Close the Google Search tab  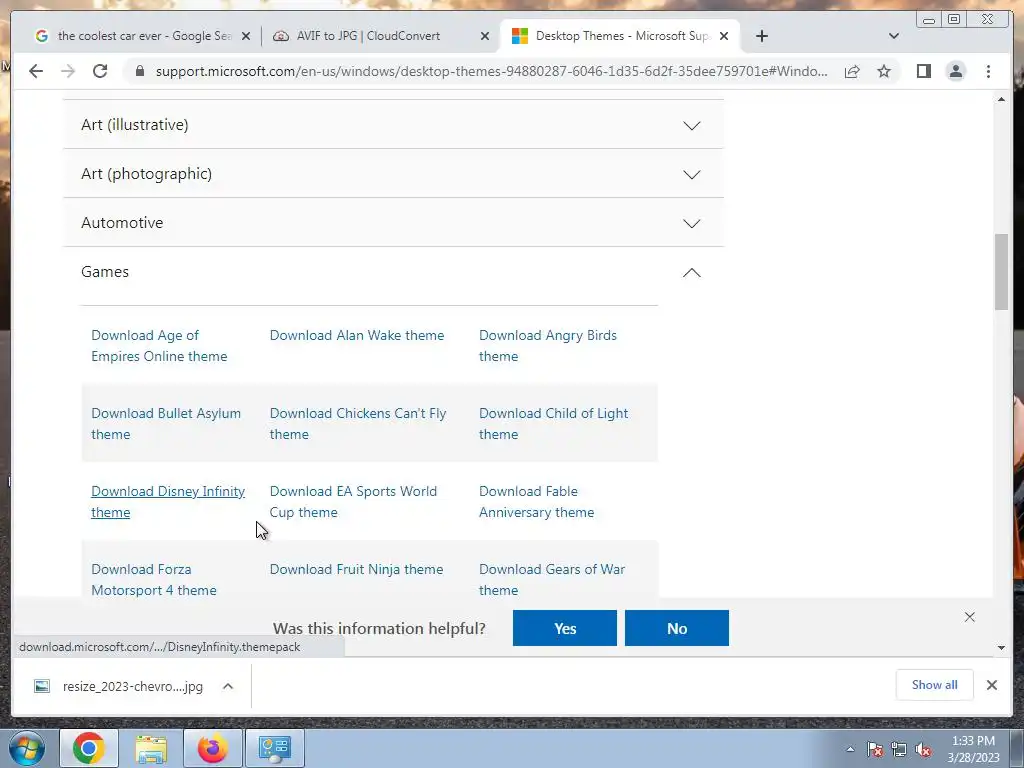point(246,36)
